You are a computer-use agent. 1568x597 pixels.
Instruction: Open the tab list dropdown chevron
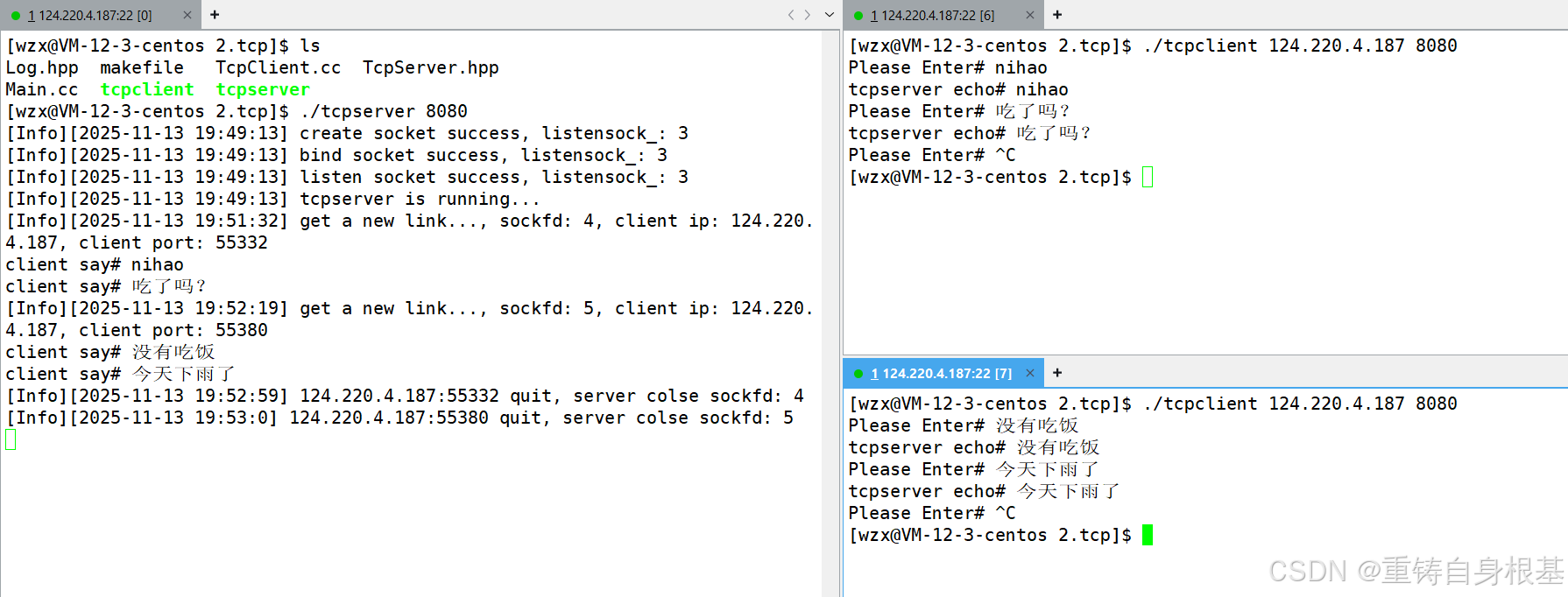point(830,15)
